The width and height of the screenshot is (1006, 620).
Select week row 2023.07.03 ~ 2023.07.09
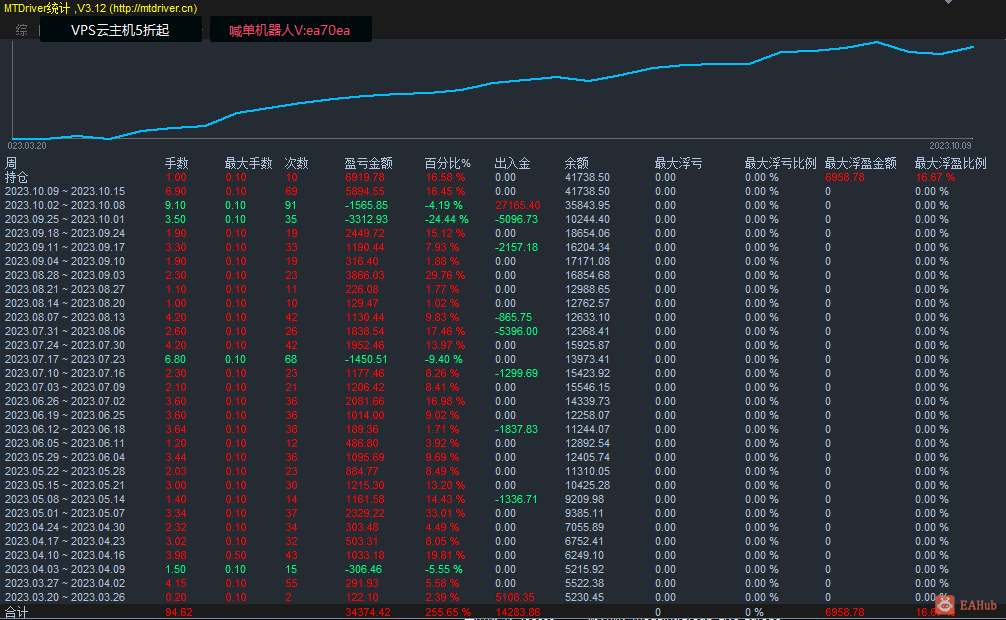[x=65, y=387]
